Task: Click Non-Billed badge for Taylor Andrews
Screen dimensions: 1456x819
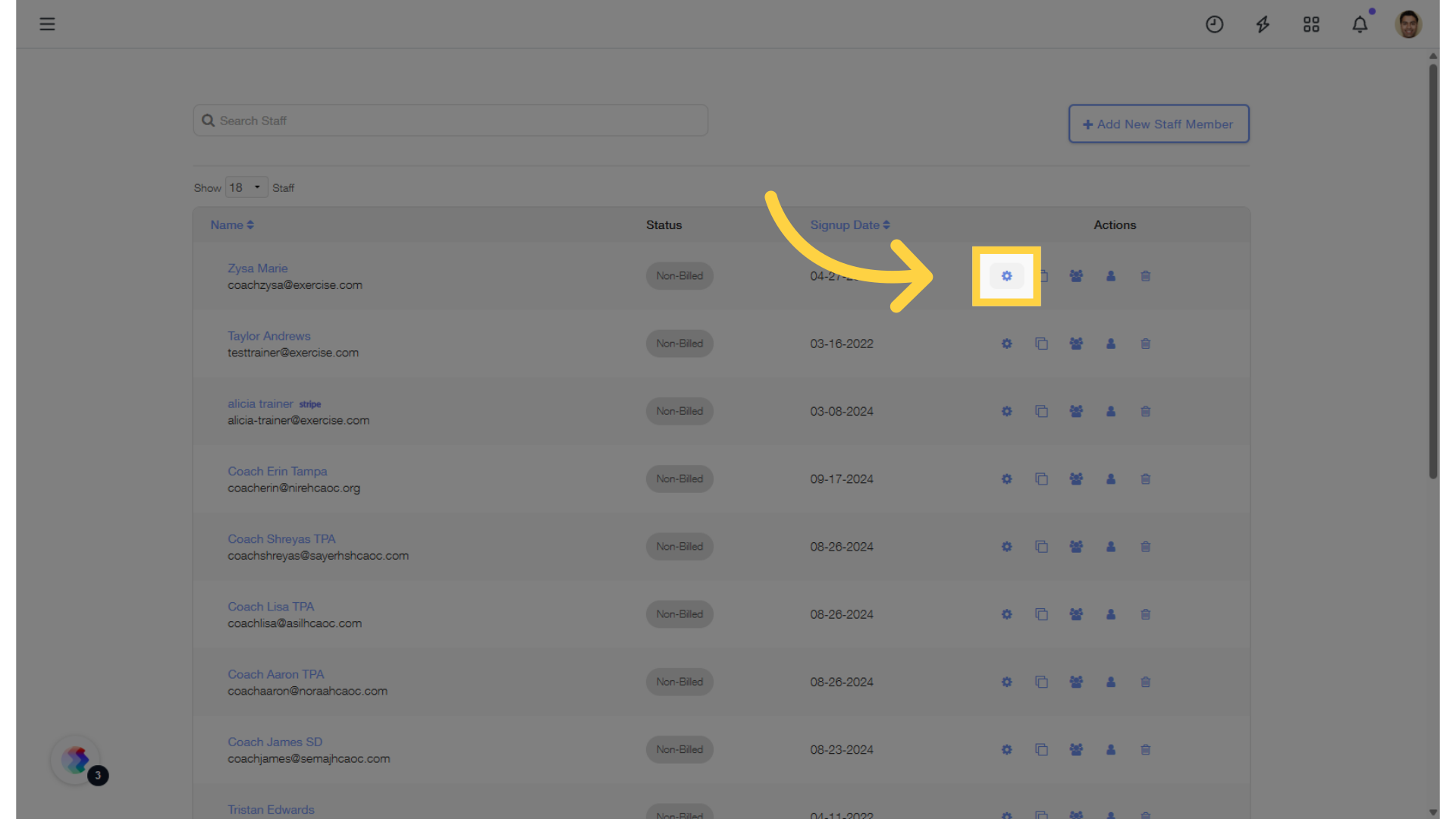Action: click(679, 344)
